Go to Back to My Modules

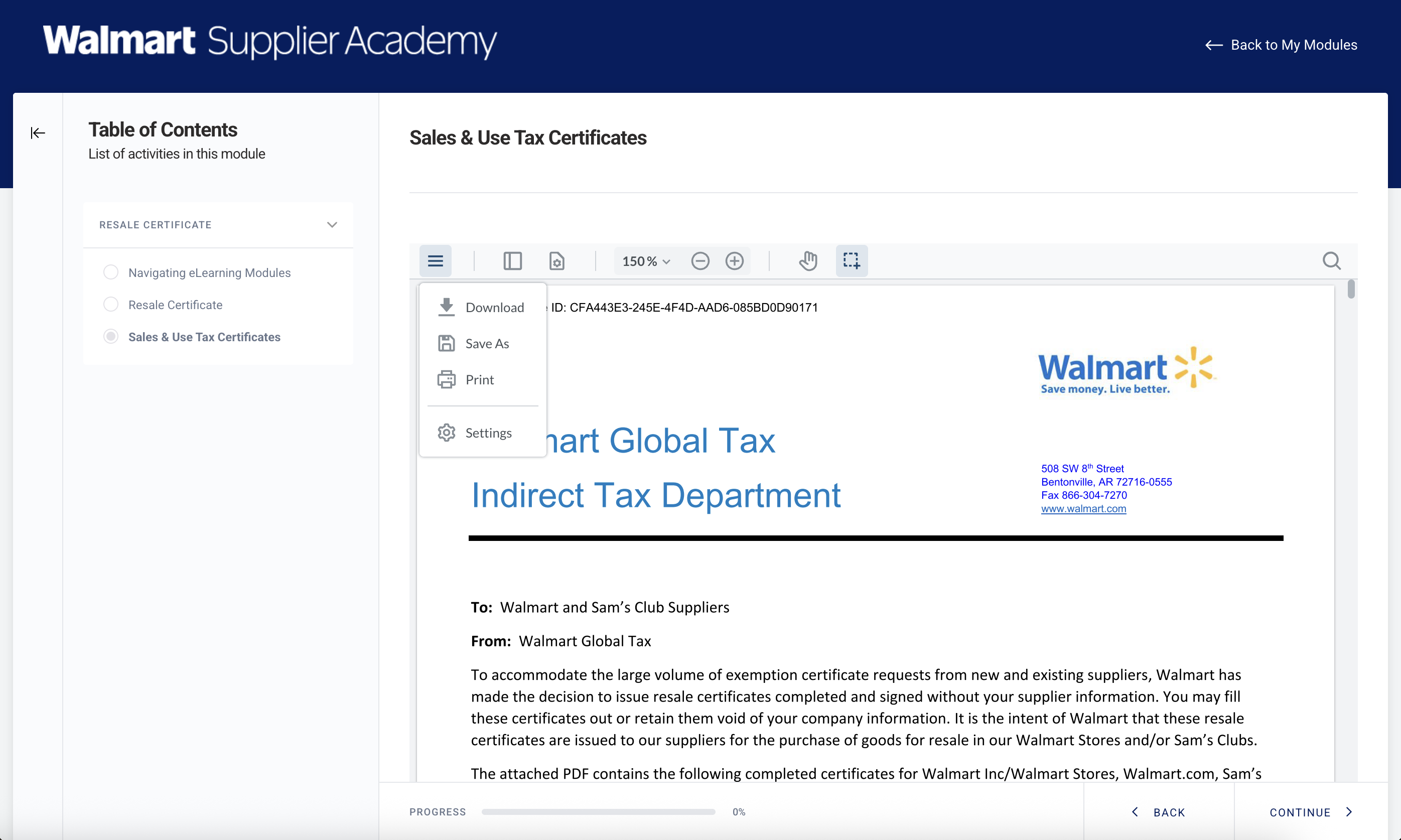point(1281,45)
